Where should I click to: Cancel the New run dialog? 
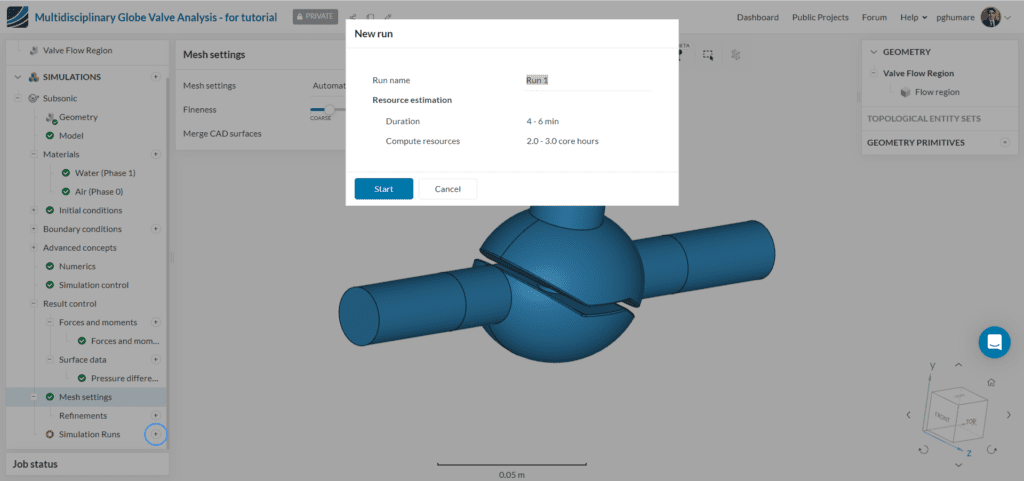coord(447,189)
